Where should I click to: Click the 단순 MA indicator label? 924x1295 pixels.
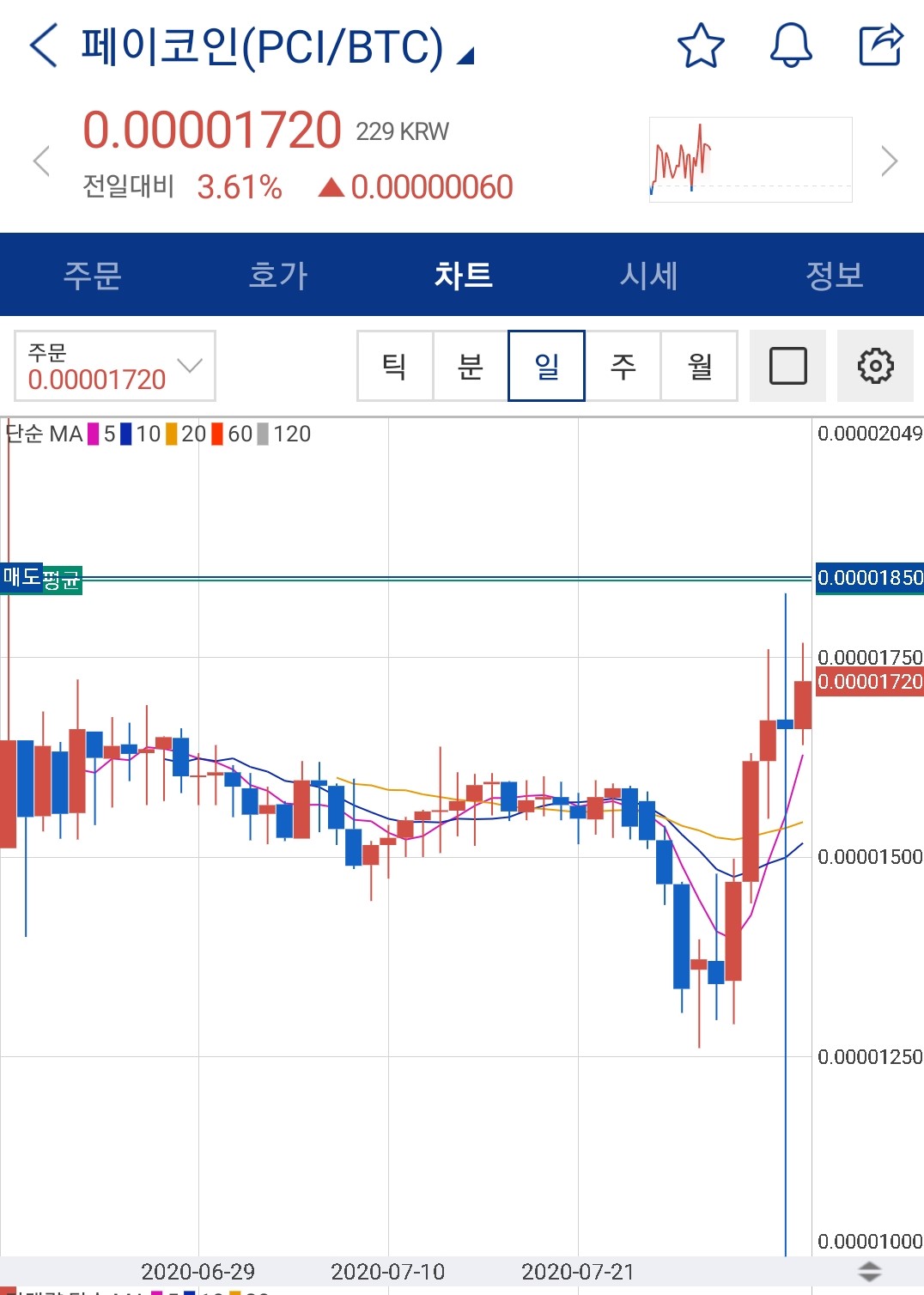[44, 435]
